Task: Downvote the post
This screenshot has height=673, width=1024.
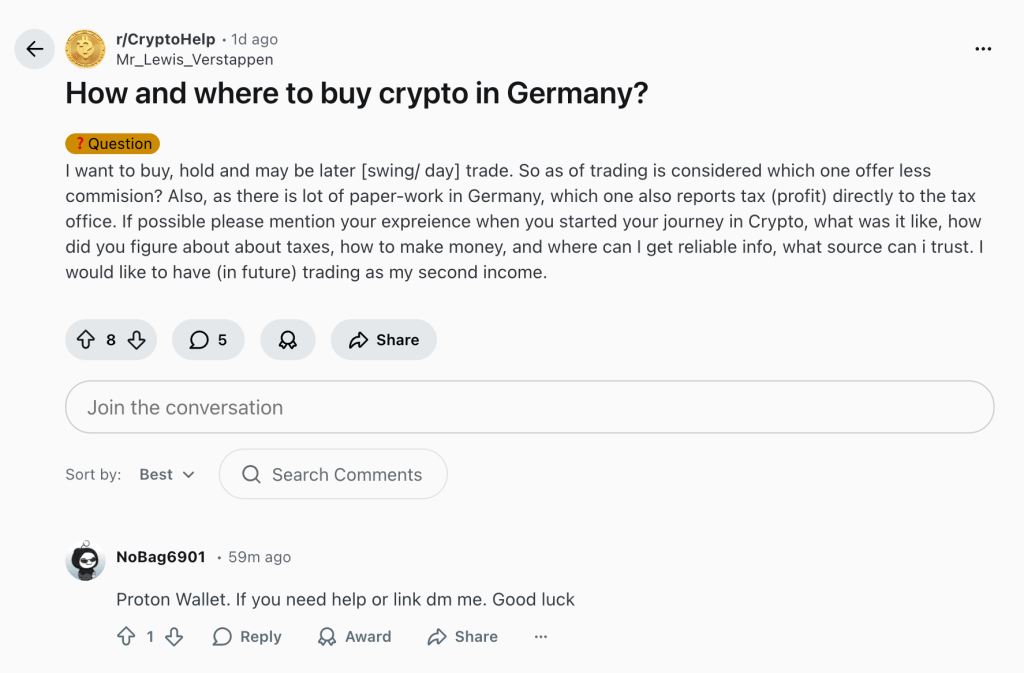Action: (138, 339)
